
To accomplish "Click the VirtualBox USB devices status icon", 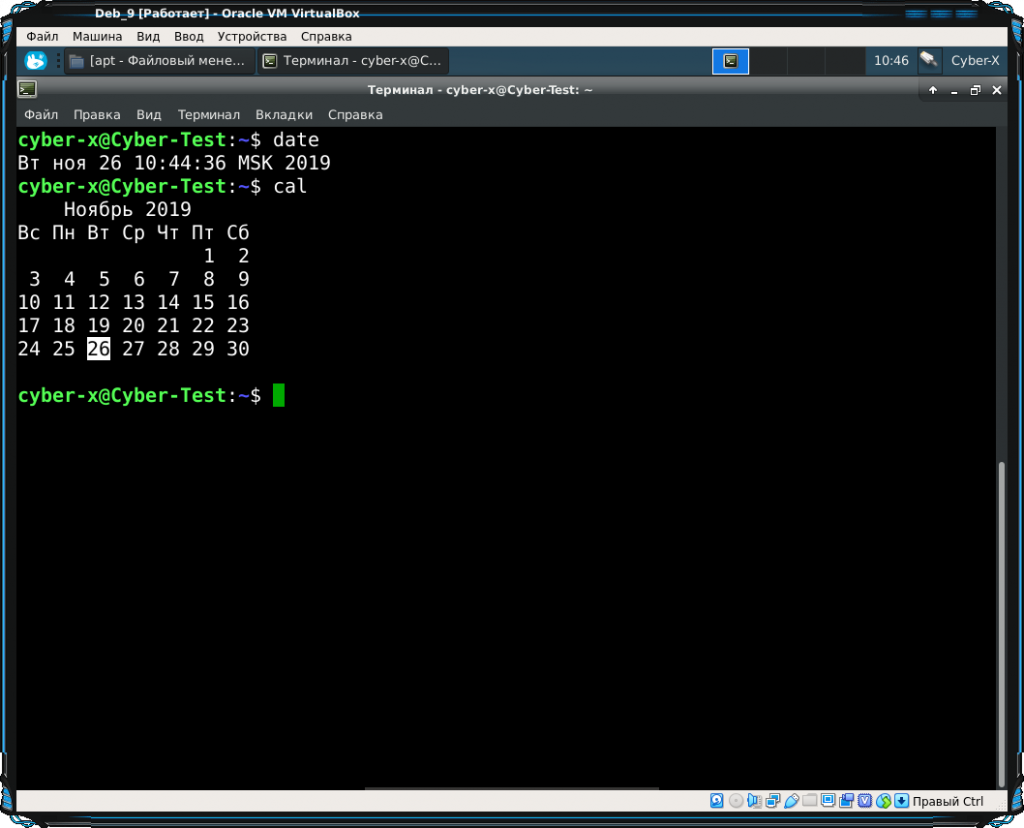I will pyautogui.click(x=792, y=801).
